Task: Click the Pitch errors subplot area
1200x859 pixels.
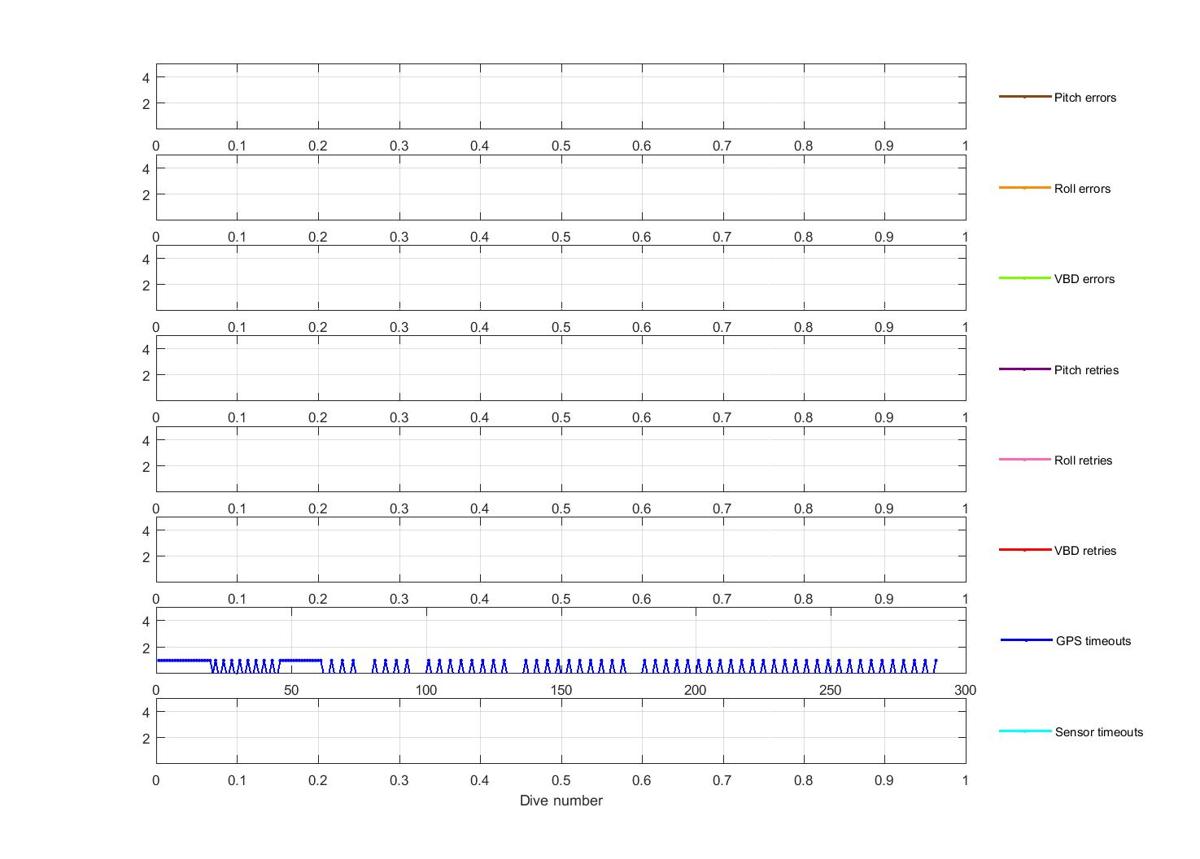Action: 561,96
